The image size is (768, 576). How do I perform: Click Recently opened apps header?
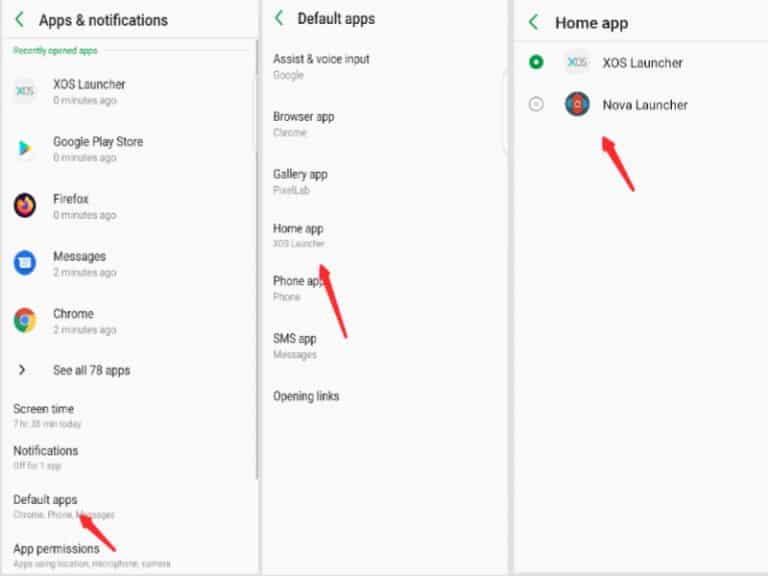coord(55,50)
